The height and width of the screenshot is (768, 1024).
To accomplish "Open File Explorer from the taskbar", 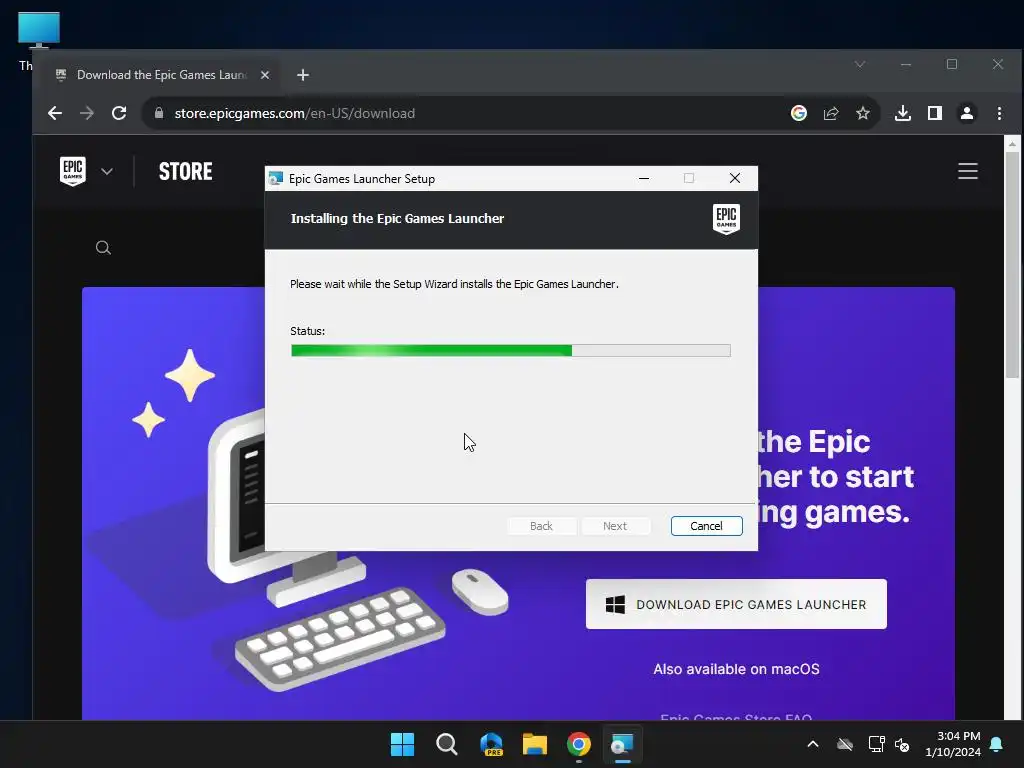I will (535, 744).
